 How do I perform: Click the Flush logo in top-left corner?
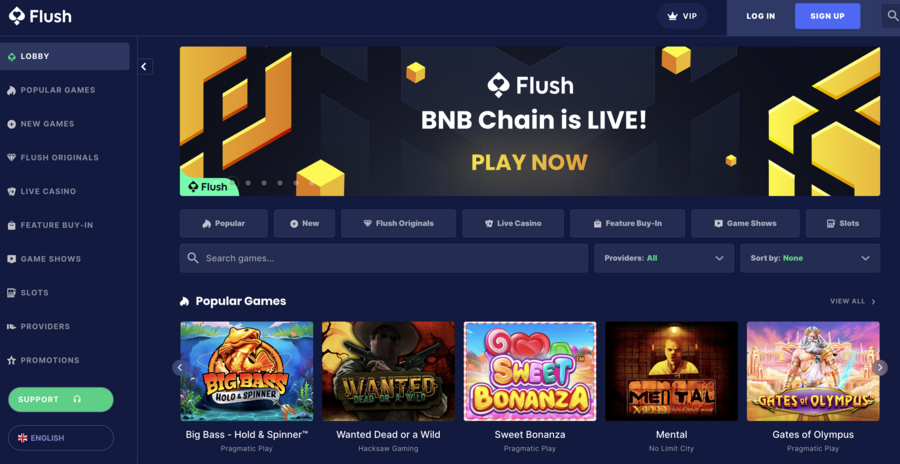tap(40, 16)
